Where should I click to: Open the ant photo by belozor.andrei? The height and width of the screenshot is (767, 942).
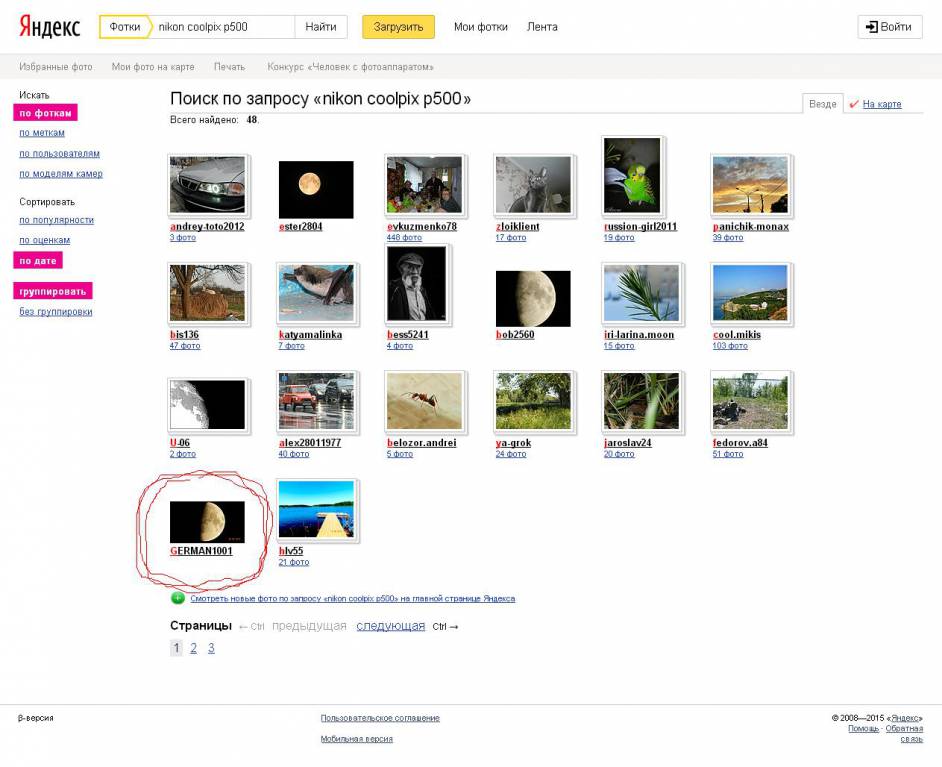(425, 402)
